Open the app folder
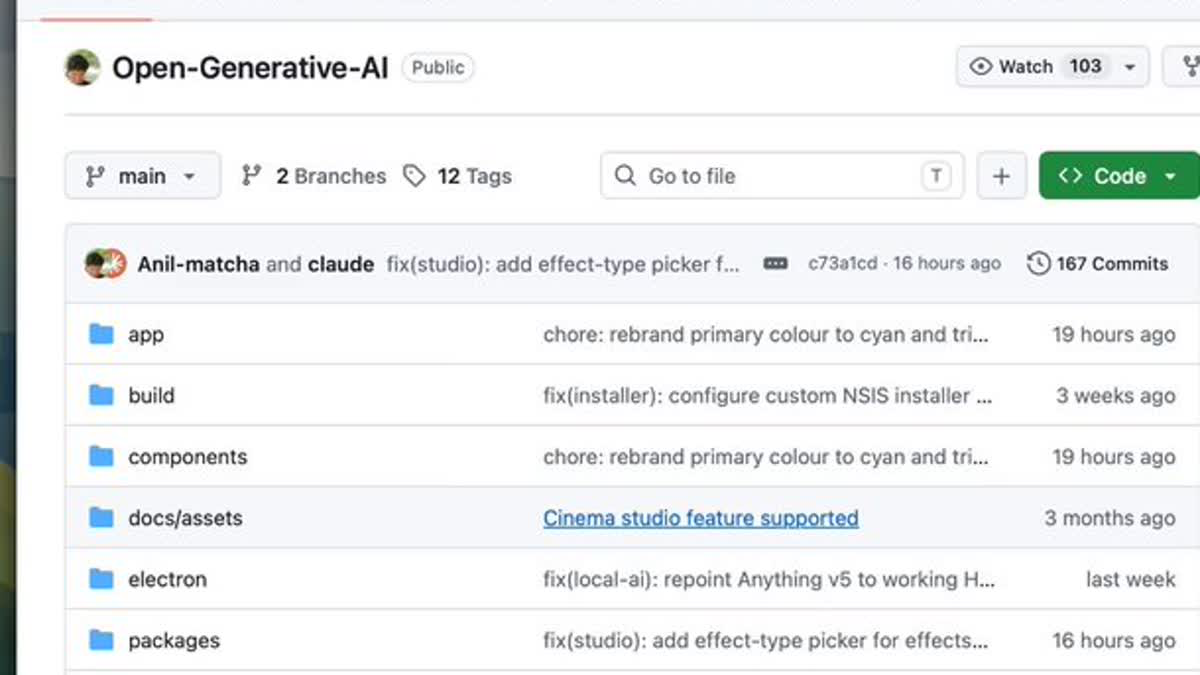Screen dimensions: 1200x675 coord(146,335)
